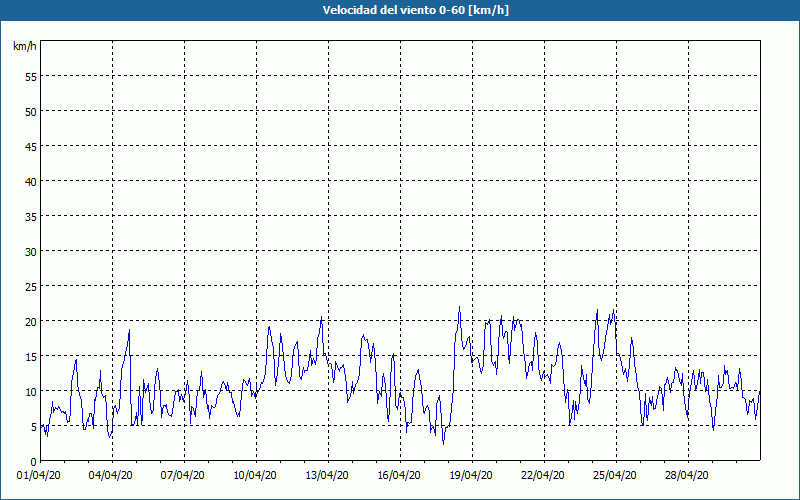Click the y-axis value 25

(31, 287)
